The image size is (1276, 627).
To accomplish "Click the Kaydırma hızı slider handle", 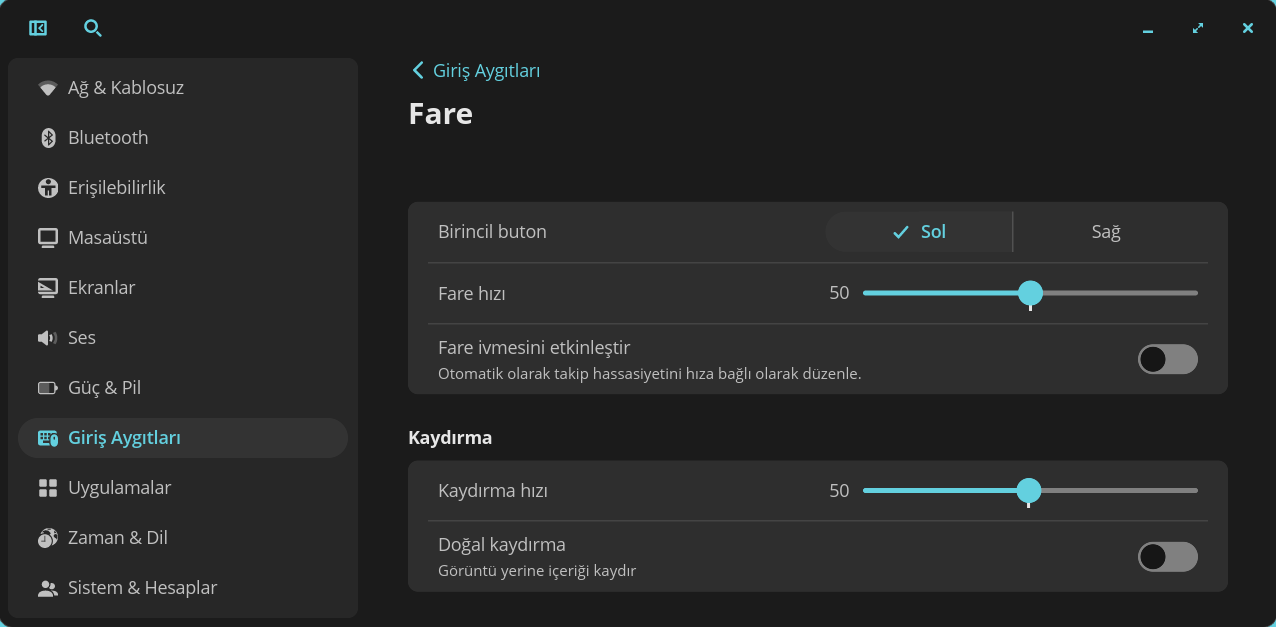I will [x=1028, y=491].
